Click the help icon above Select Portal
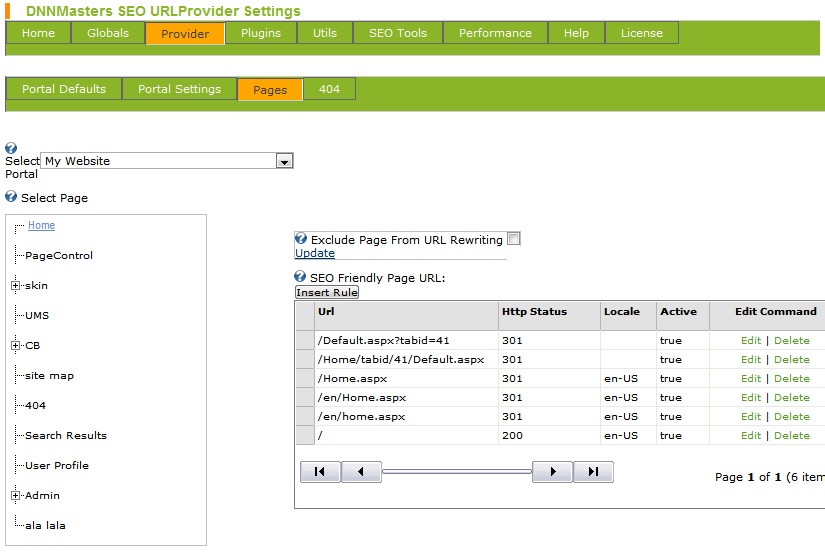Image resolution: width=825 pixels, height=557 pixels. [x=11, y=148]
